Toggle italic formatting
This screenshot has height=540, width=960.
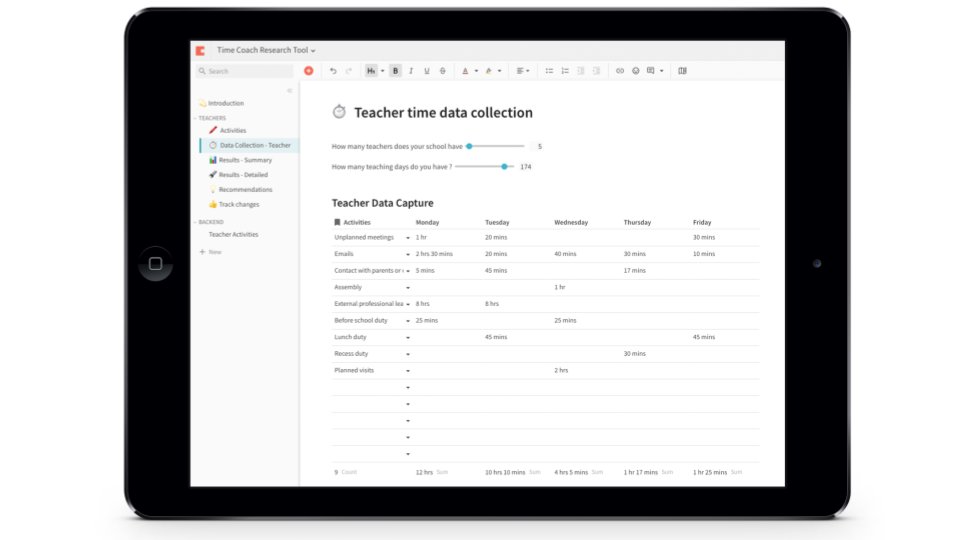(x=411, y=71)
